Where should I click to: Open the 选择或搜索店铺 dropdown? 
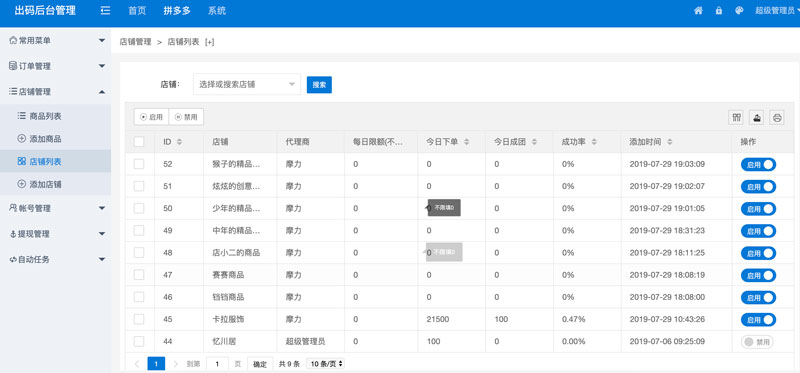pyautogui.click(x=247, y=84)
